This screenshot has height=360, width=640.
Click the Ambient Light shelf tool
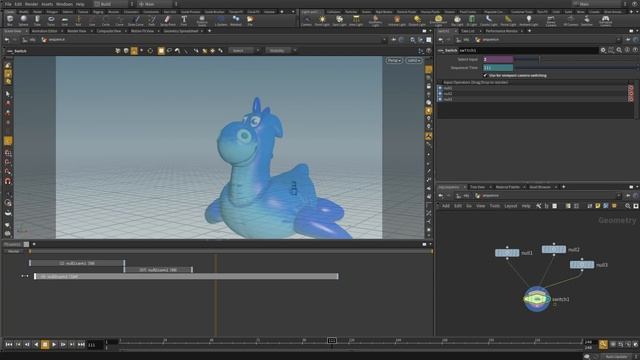[x=529, y=20]
